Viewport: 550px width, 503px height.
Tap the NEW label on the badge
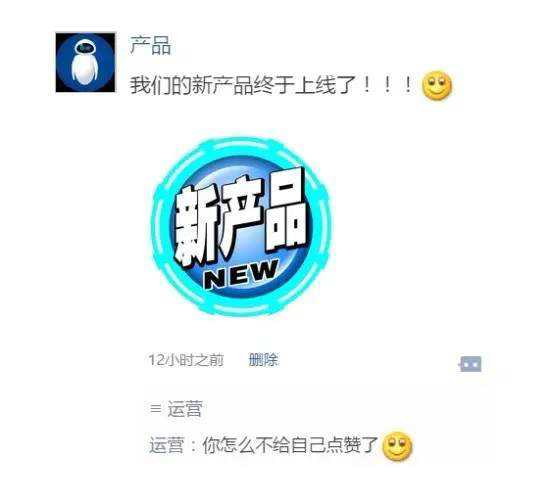point(242,275)
